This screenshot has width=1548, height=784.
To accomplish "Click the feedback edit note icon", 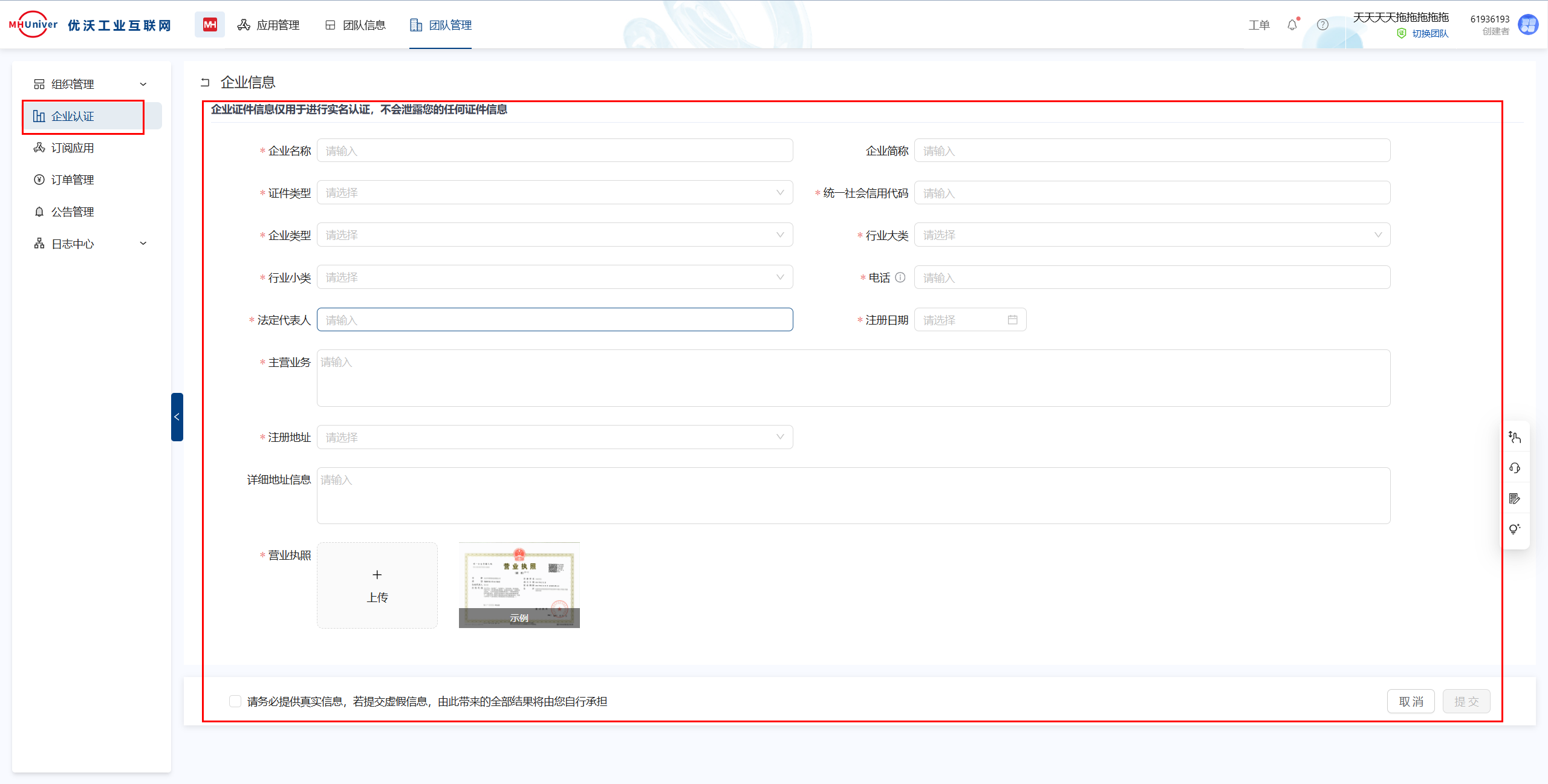I will pyautogui.click(x=1515, y=499).
